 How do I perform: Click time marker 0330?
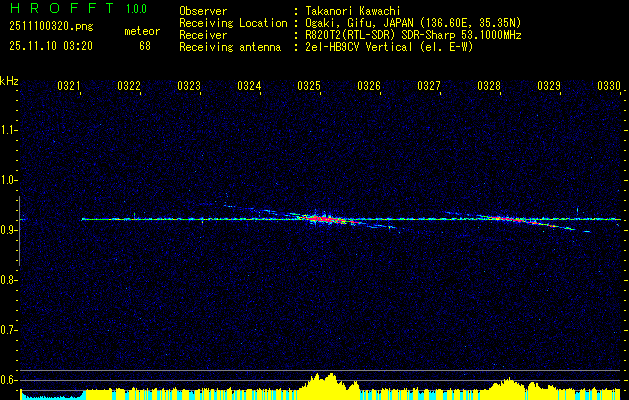point(609,85)
